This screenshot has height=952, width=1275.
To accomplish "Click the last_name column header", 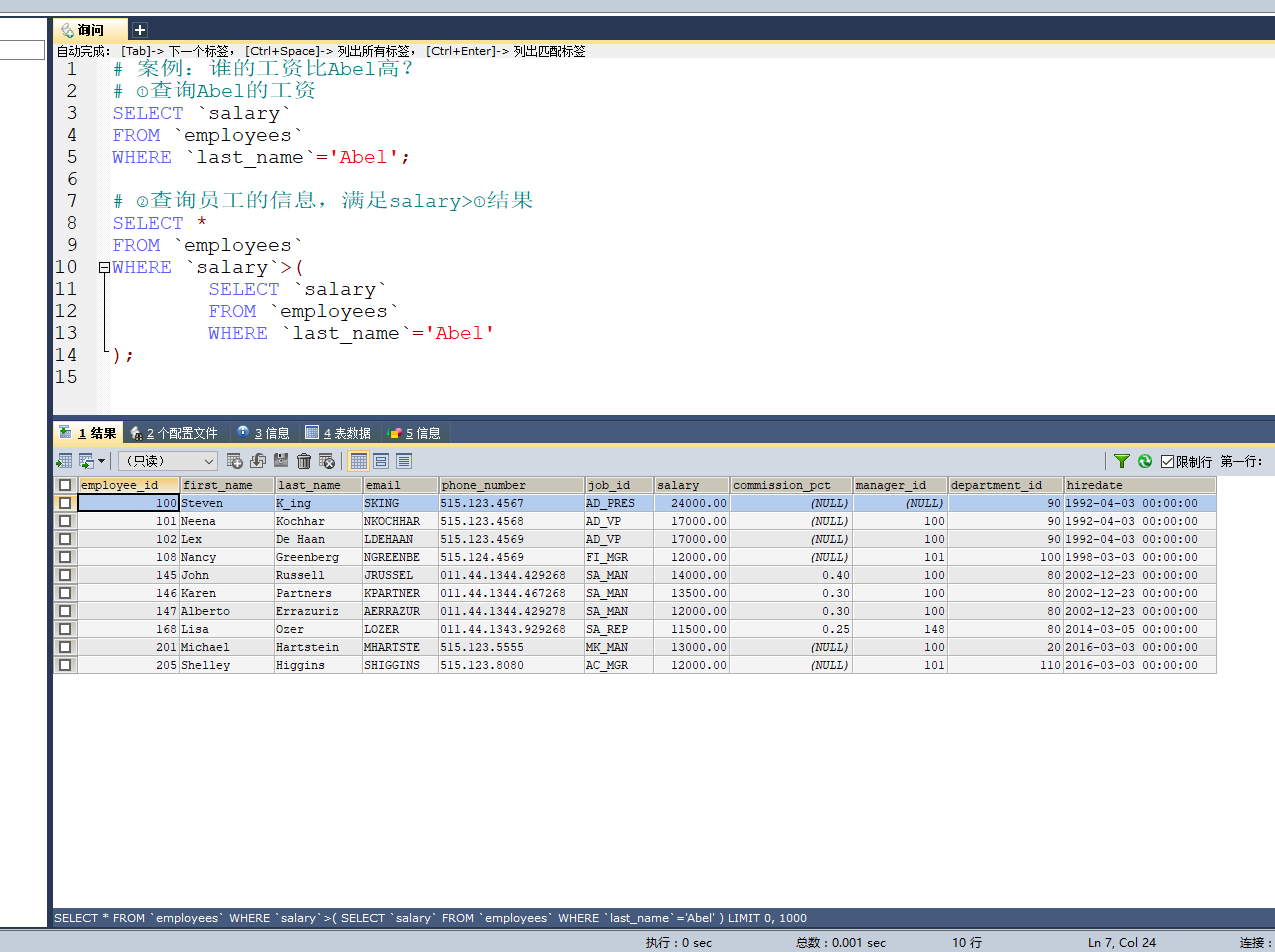I will tap(318, 485).
